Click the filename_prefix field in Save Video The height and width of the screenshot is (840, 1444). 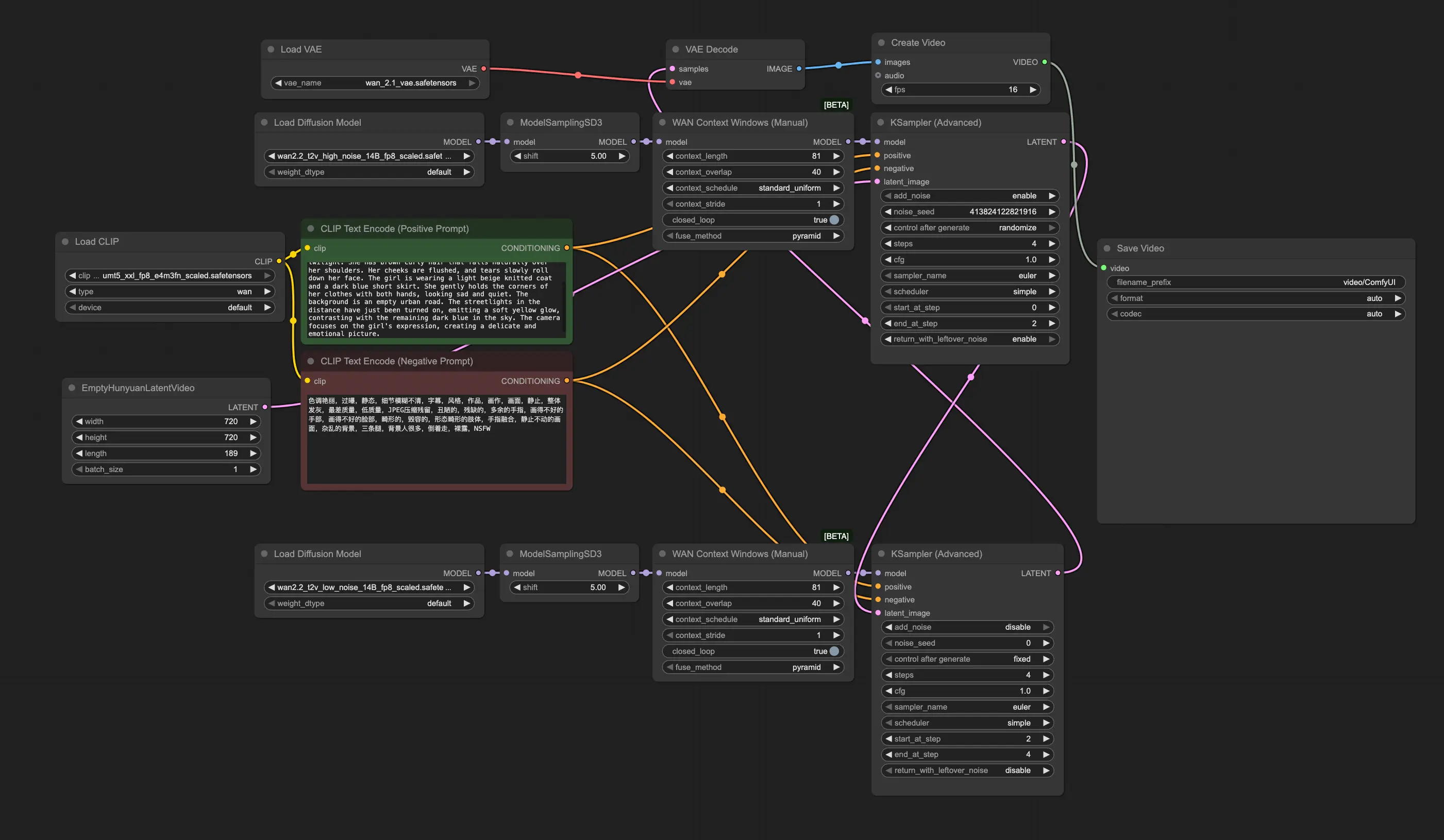pos(1256,282)
